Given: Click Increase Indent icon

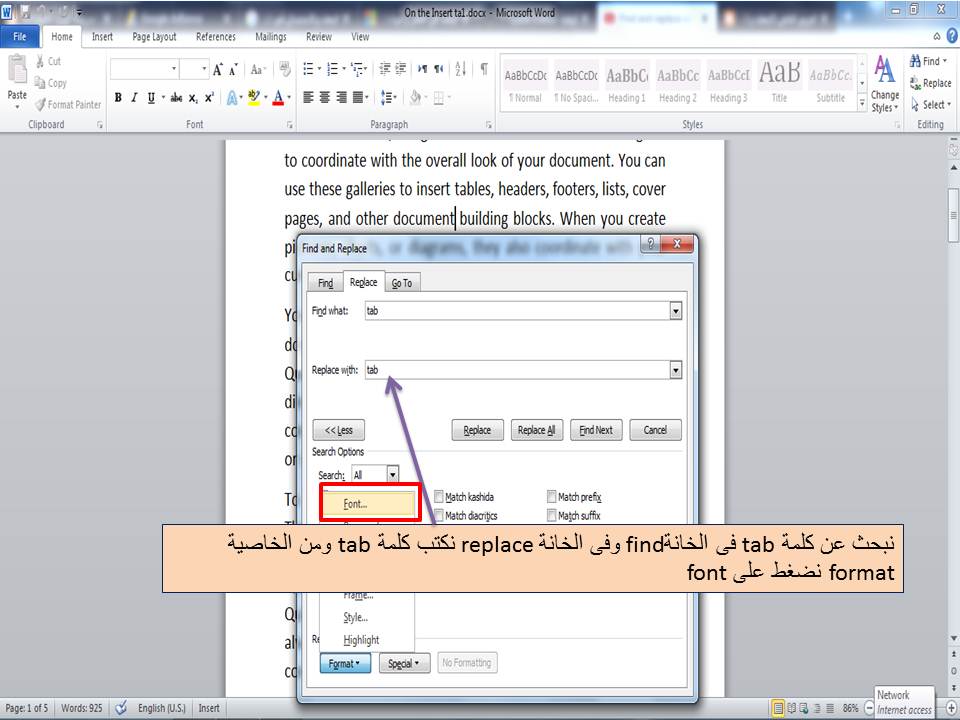Looking at the screenshot, I should tap(400, 69).
